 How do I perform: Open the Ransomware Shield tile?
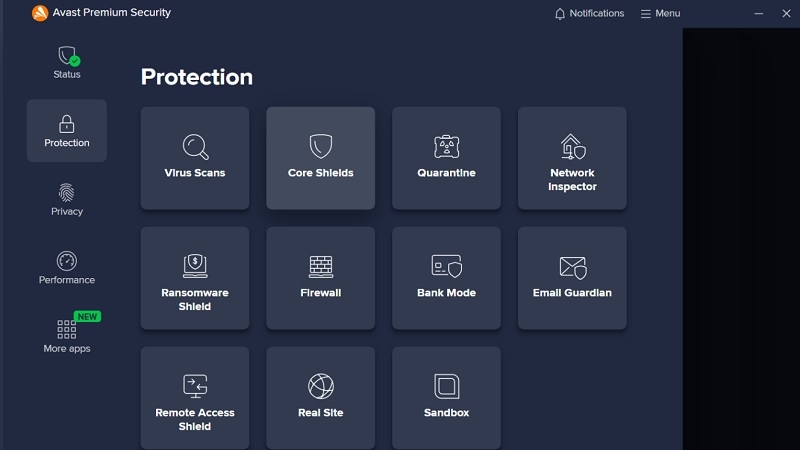(195, 278)
